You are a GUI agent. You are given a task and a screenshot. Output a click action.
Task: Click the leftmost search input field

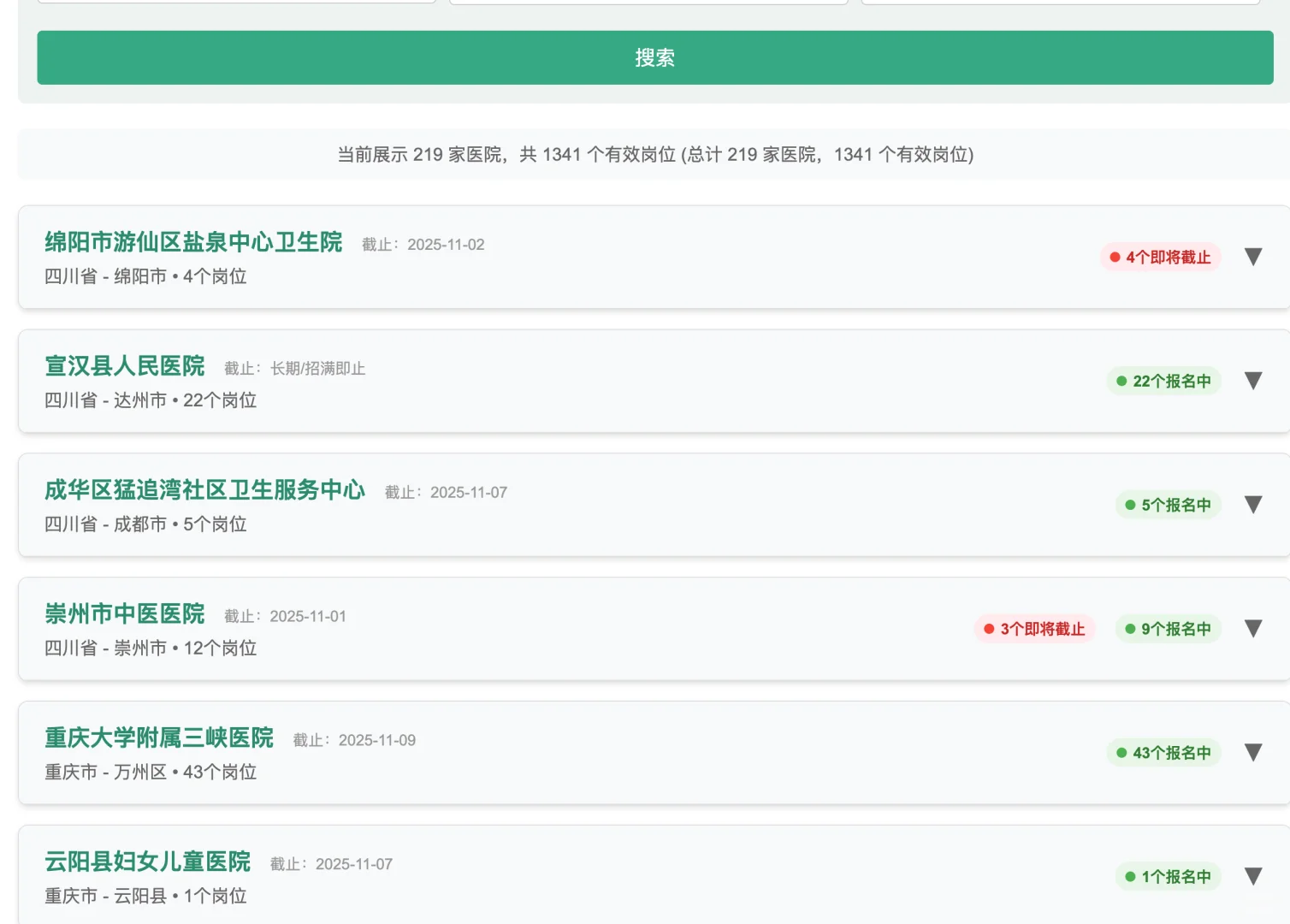237,2
